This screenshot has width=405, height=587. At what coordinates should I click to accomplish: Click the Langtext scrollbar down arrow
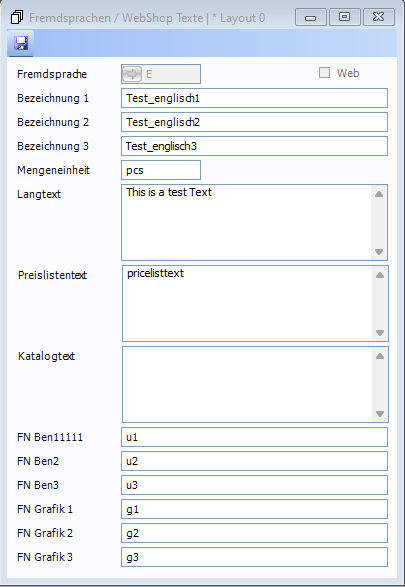[379, 252]
